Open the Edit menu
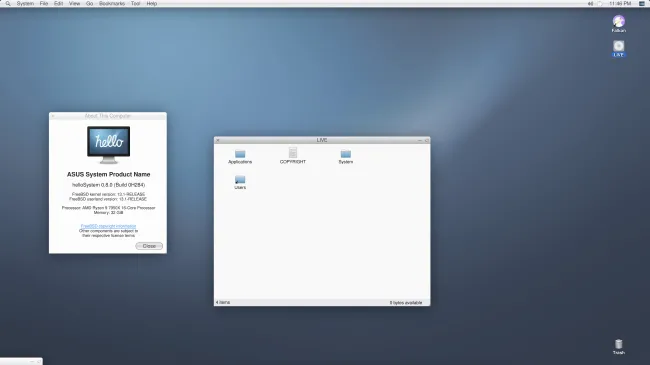 pos(58,3)
